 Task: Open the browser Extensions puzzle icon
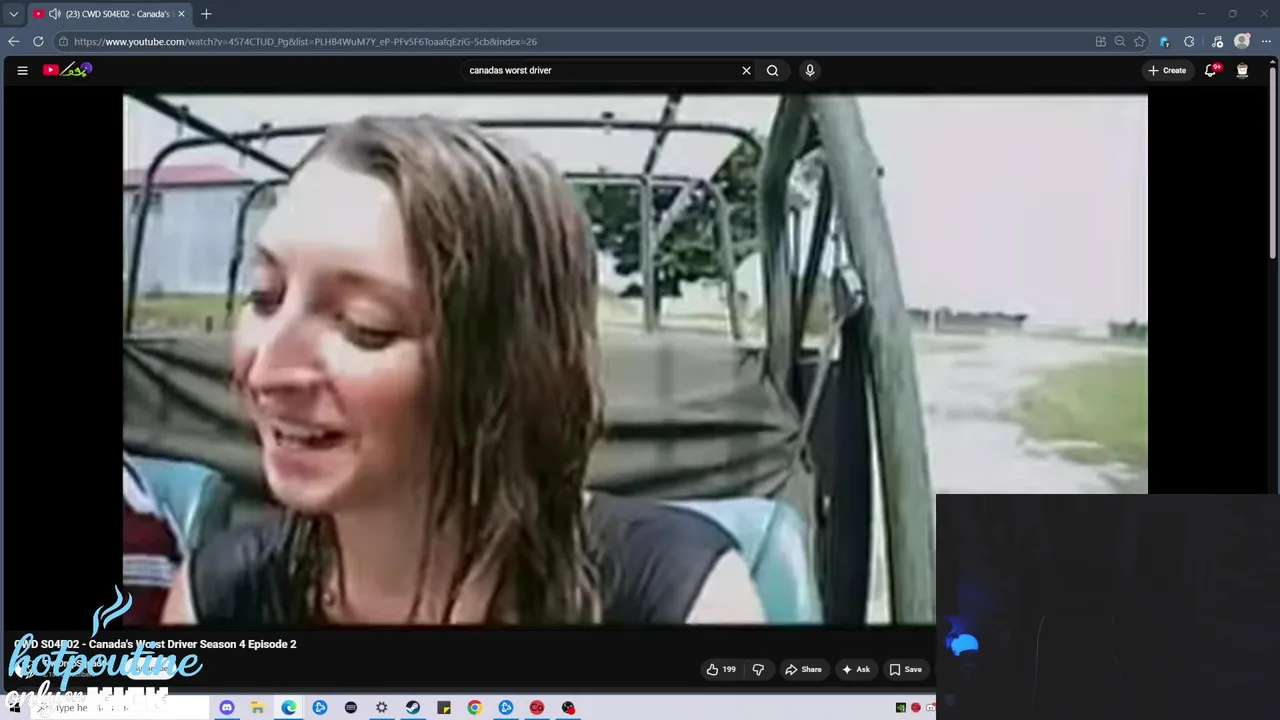[1189, 41]
